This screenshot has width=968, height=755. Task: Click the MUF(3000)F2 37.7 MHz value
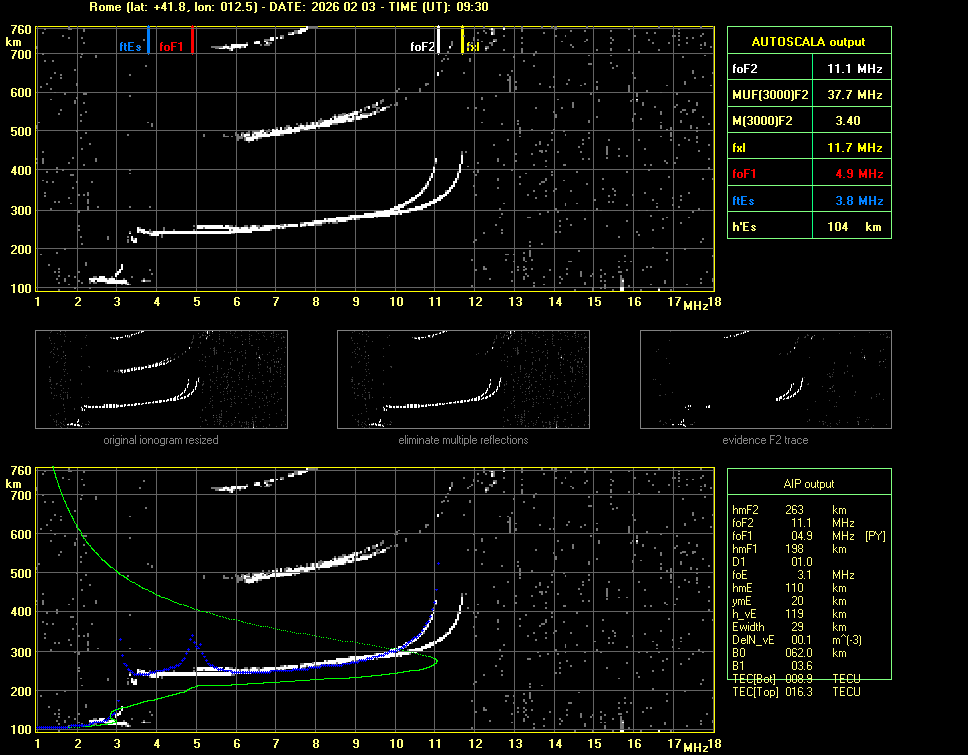853,94
